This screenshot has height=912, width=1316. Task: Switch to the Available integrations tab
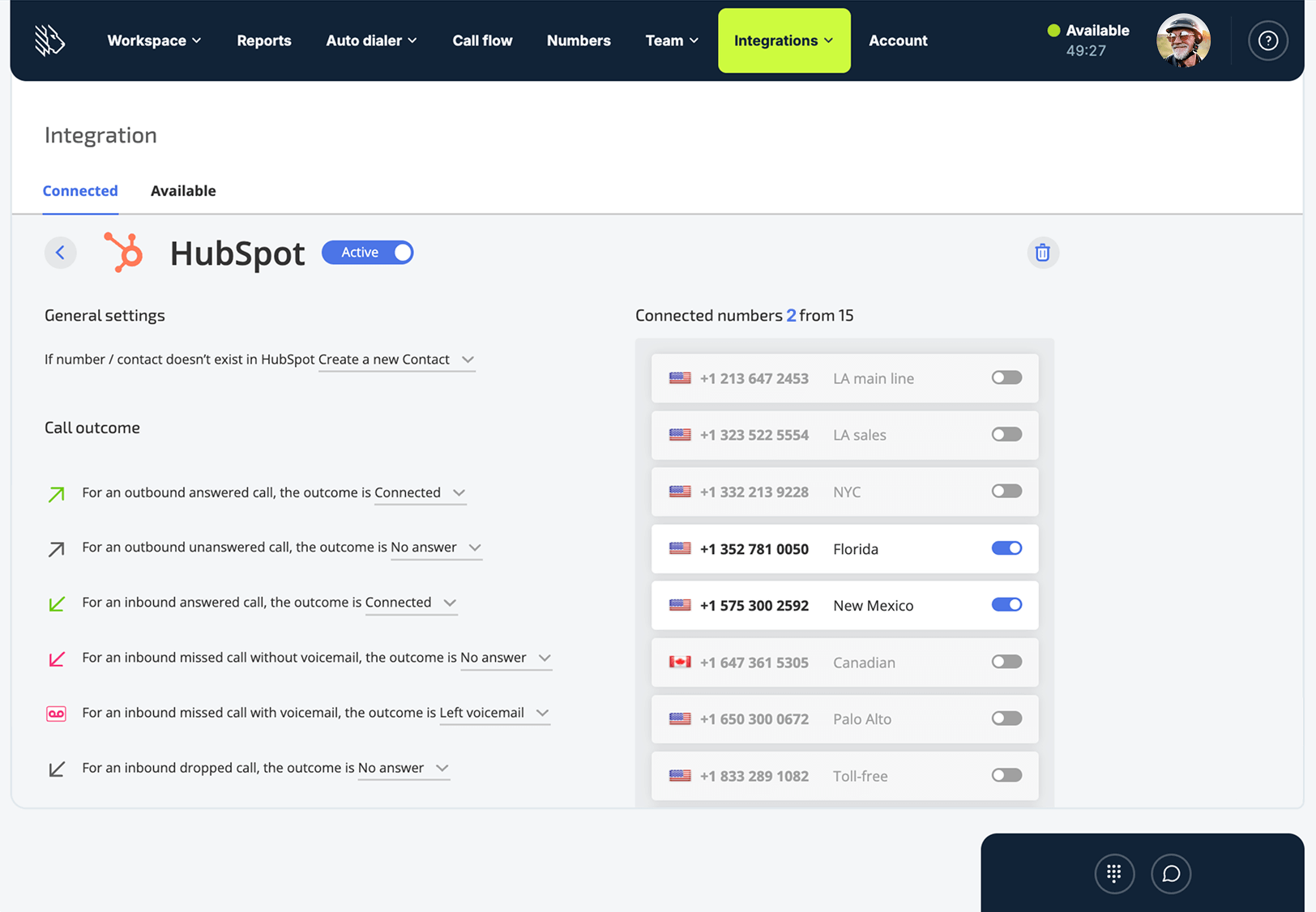[x=183, y=190]
